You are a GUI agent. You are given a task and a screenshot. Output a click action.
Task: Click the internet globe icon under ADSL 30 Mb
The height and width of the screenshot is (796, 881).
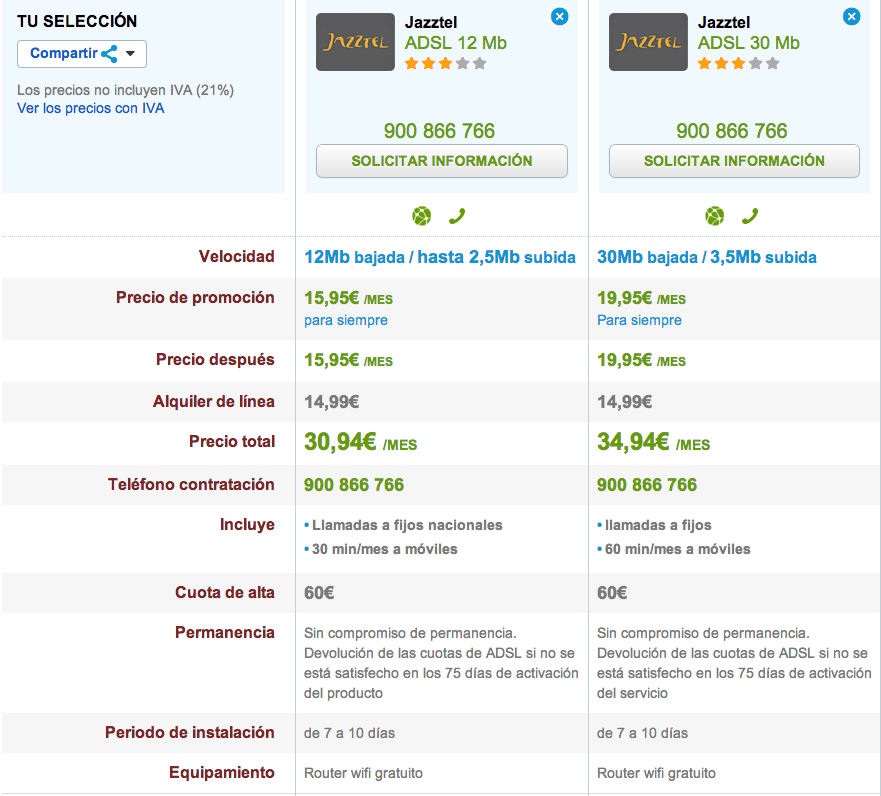[x=714, y=216]
